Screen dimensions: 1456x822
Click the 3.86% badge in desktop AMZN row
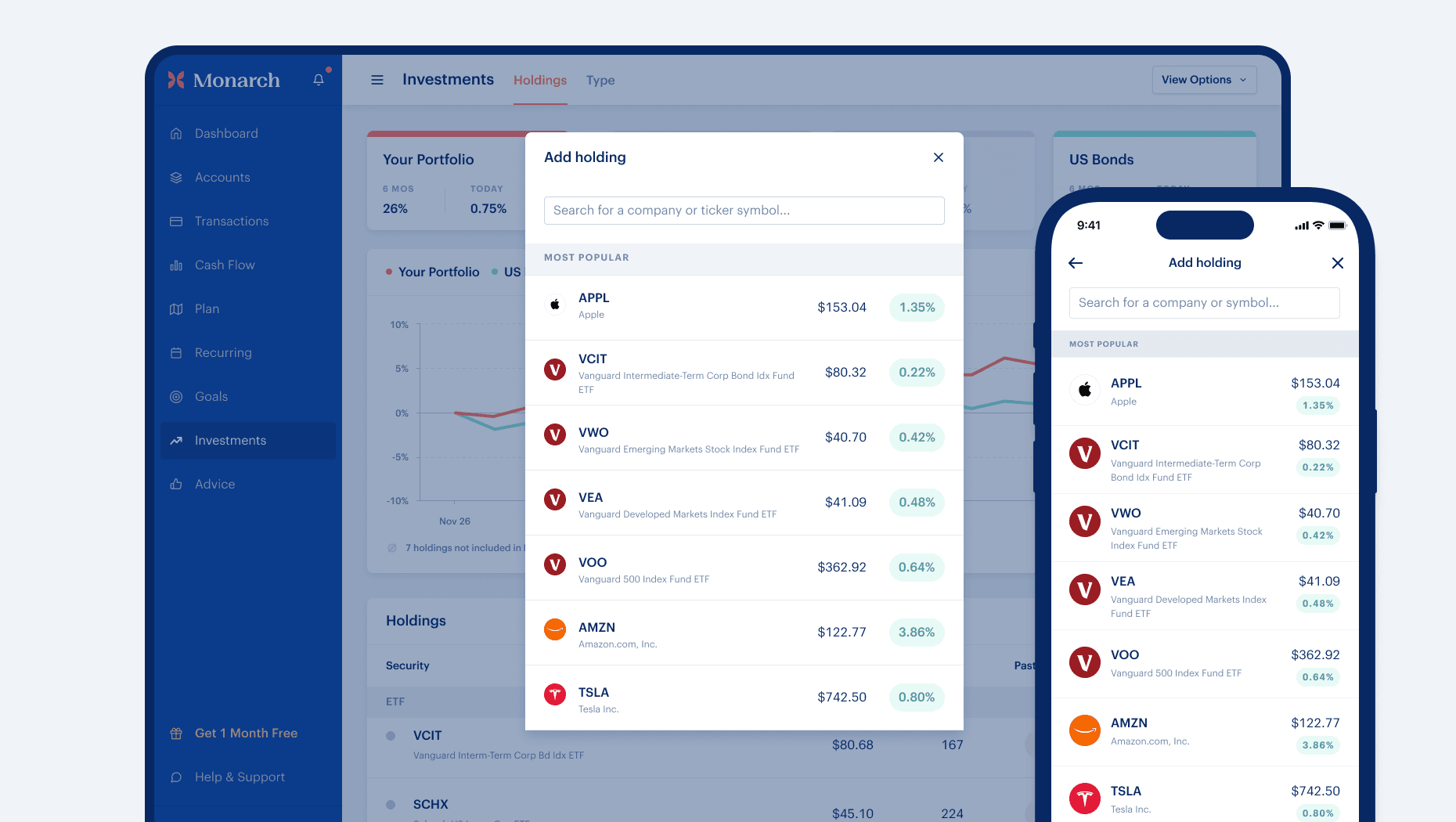917,633
